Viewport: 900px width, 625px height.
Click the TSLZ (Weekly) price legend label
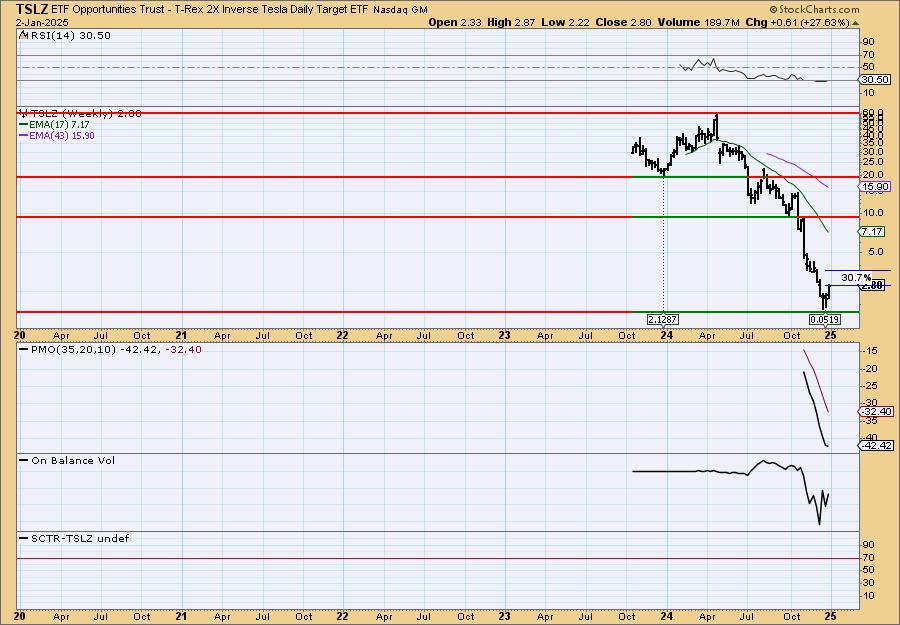click(86, 114)
